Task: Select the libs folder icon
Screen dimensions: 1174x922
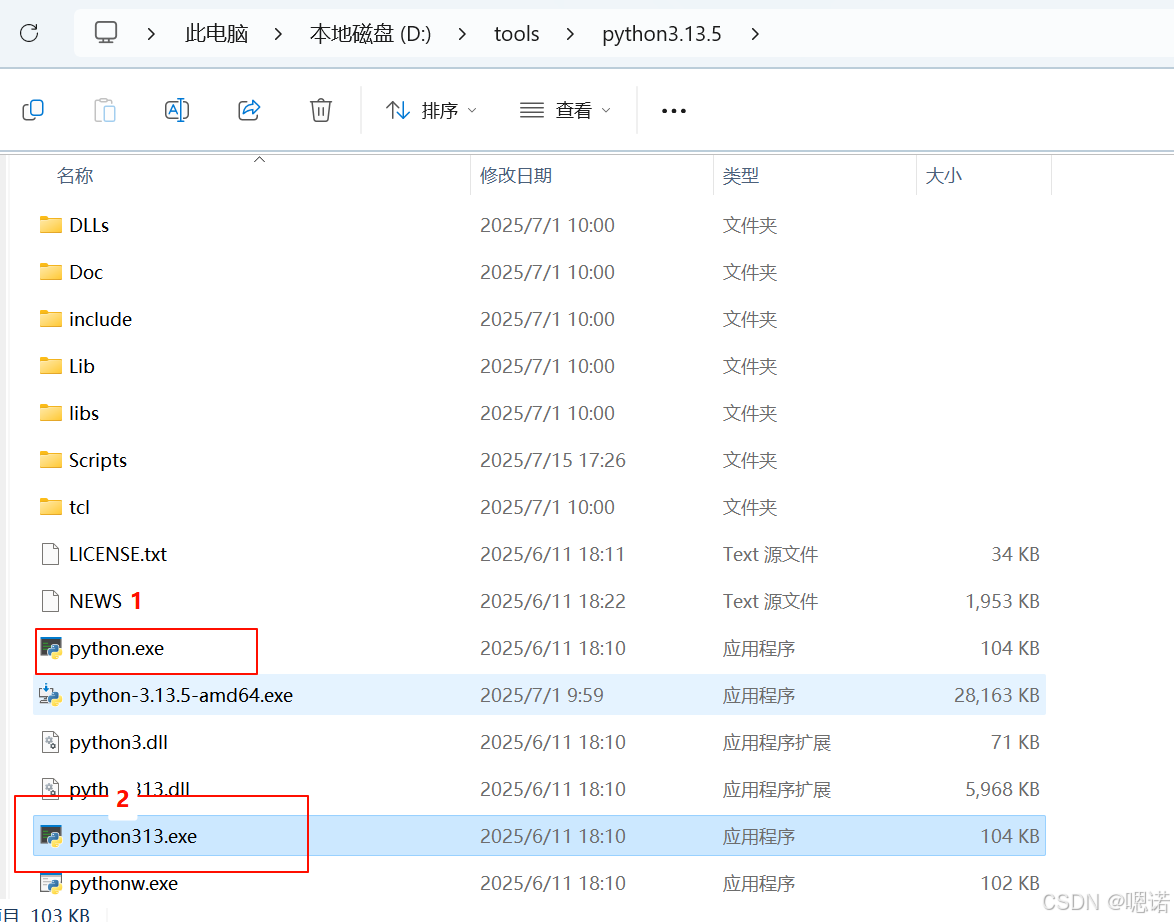Action: pyautogui.click(x=51, y=413)
